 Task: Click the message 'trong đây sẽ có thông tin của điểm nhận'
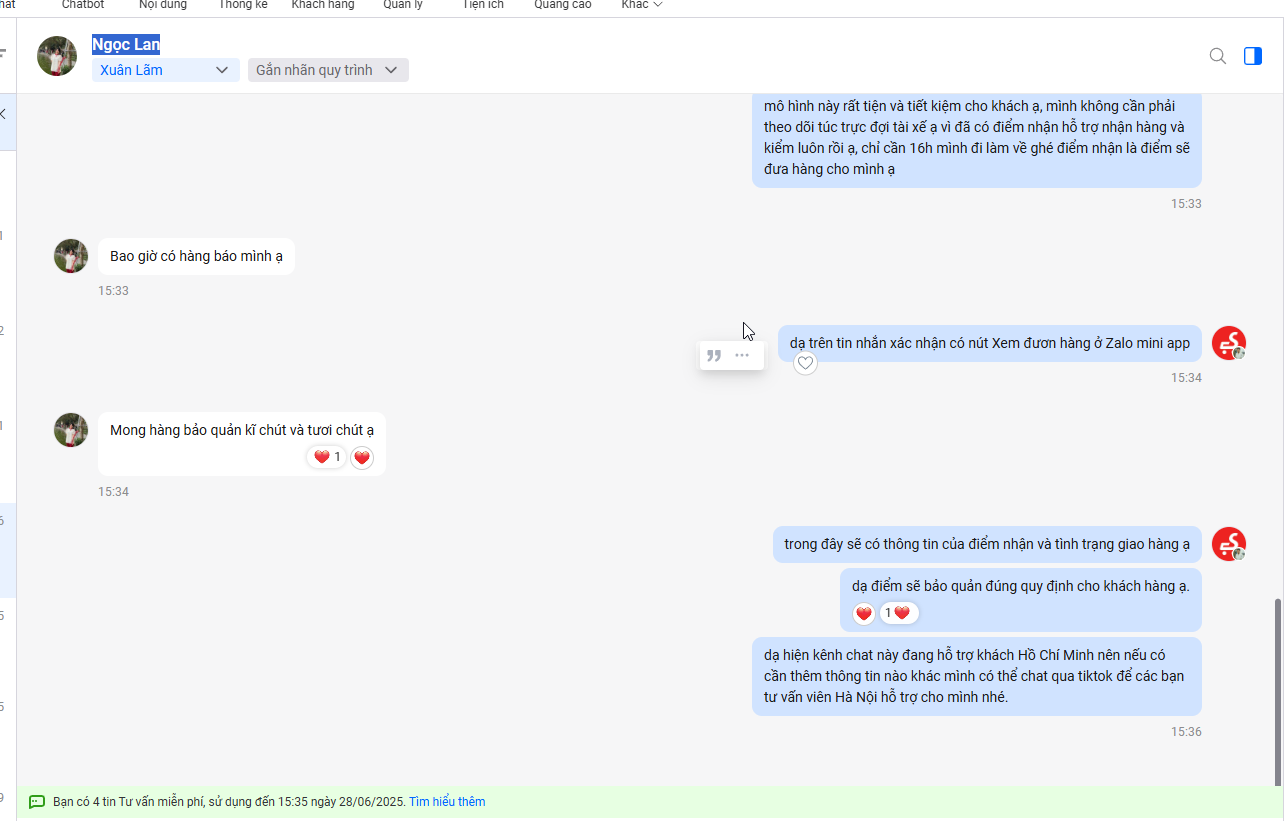tap(987, 544)
